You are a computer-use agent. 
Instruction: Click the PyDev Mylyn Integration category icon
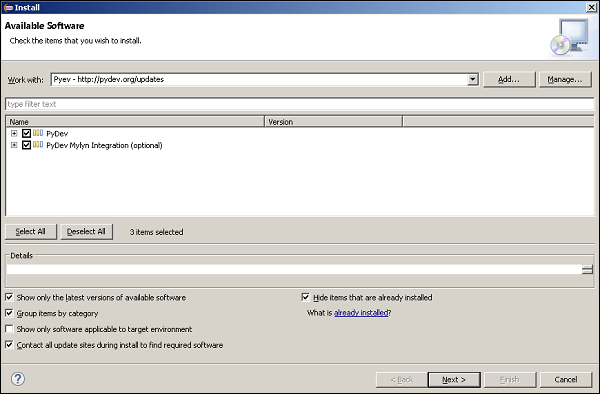[38, 145]
